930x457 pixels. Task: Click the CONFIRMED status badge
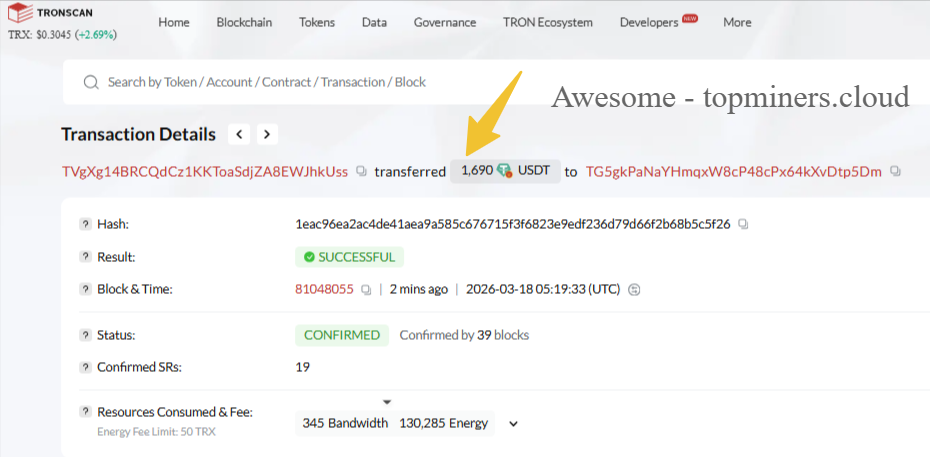click(x=342, y=335)
